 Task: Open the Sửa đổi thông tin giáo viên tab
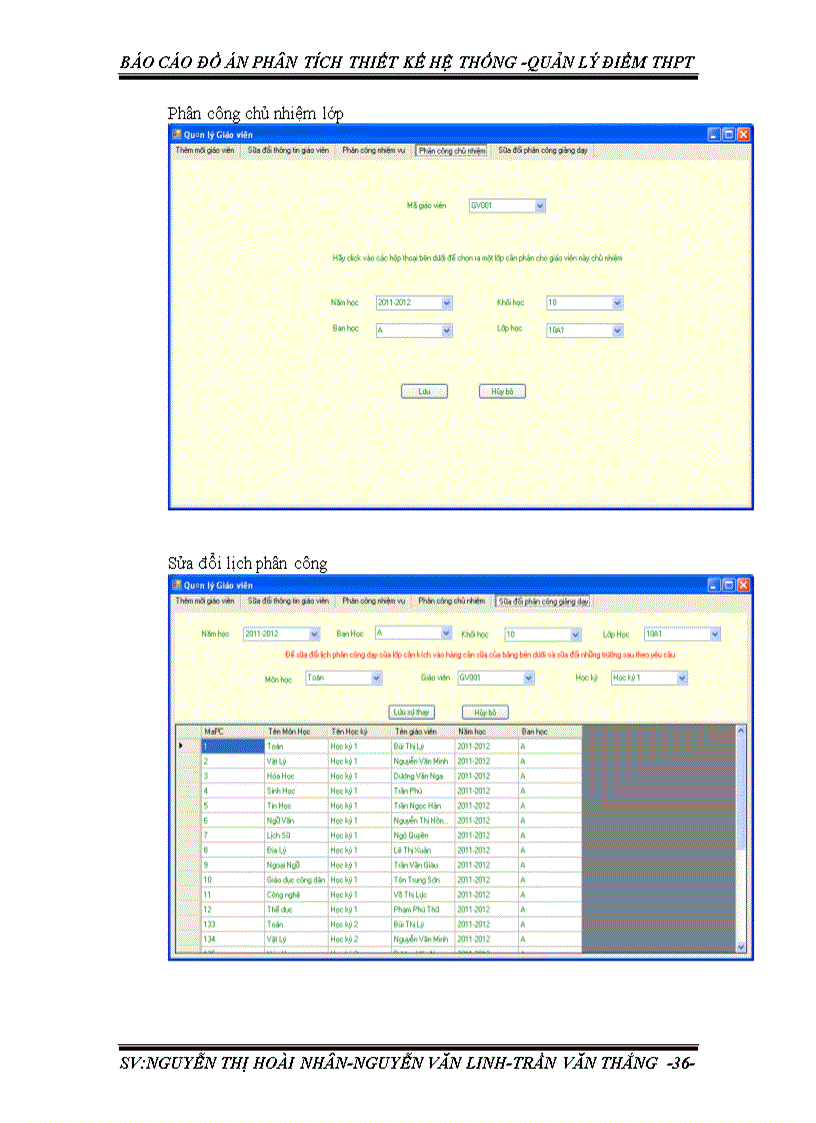pos(287,148)
